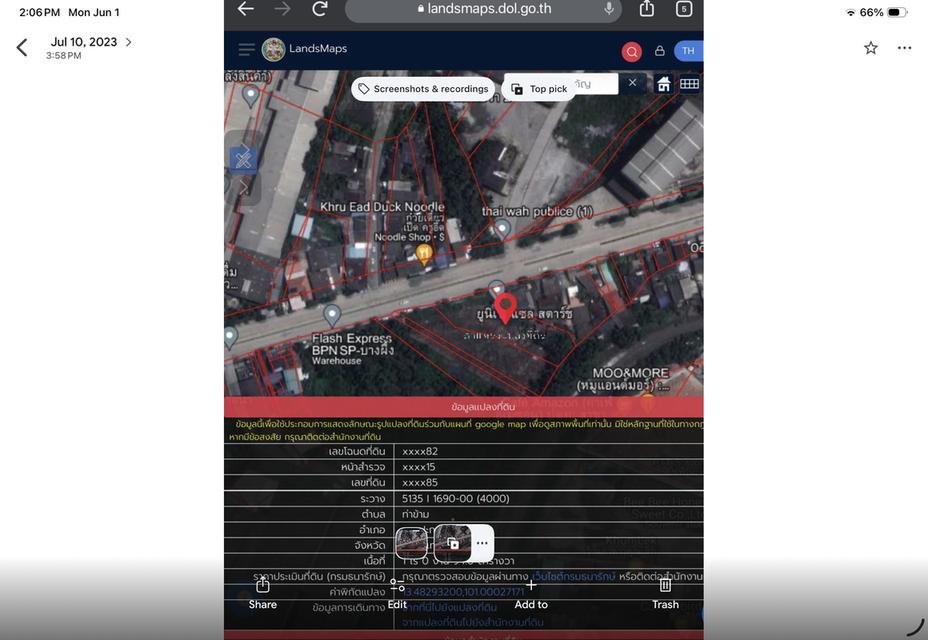Open the จากแปลงที่ดินไปยังสำนักงานที่ดิน route link

(472, 622)
